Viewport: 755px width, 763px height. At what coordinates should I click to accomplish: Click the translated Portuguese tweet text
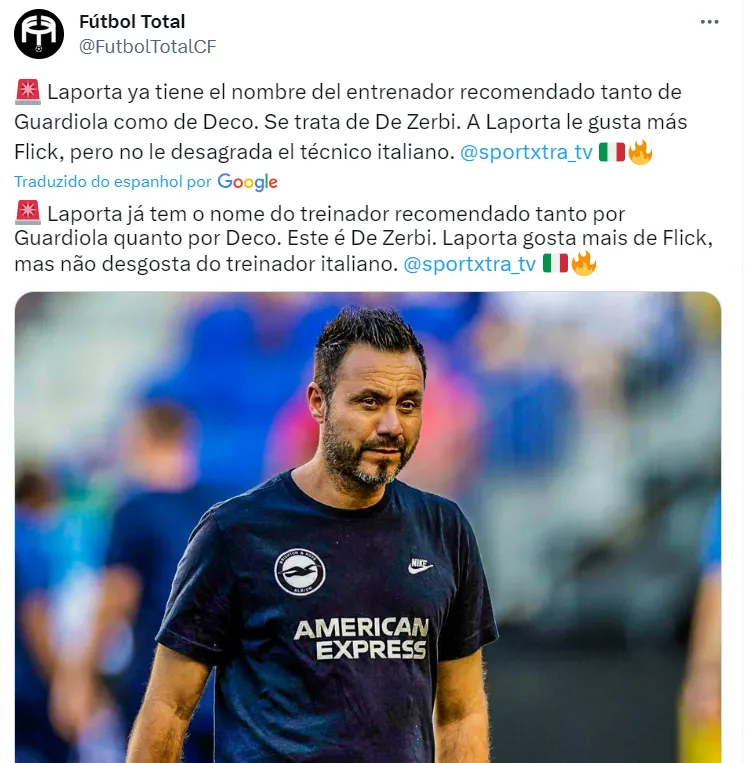(363, 239)
